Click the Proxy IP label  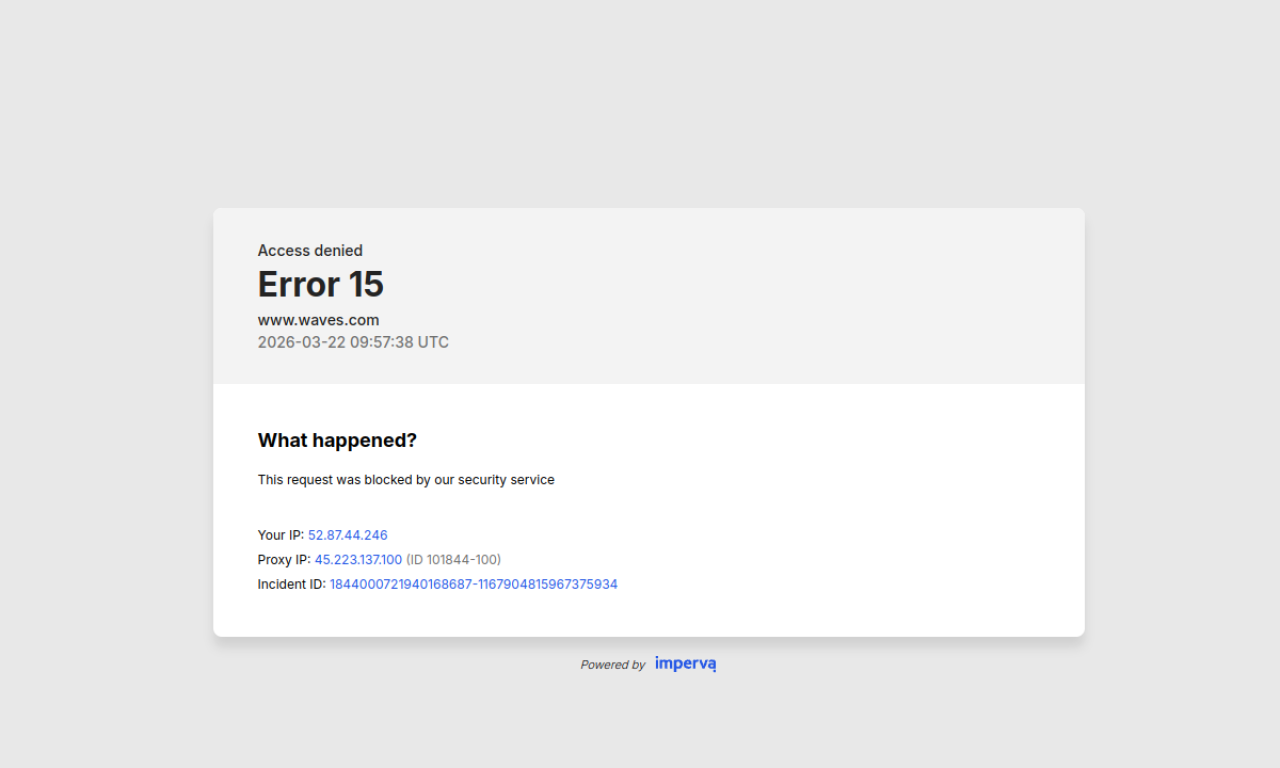point(284,560)
